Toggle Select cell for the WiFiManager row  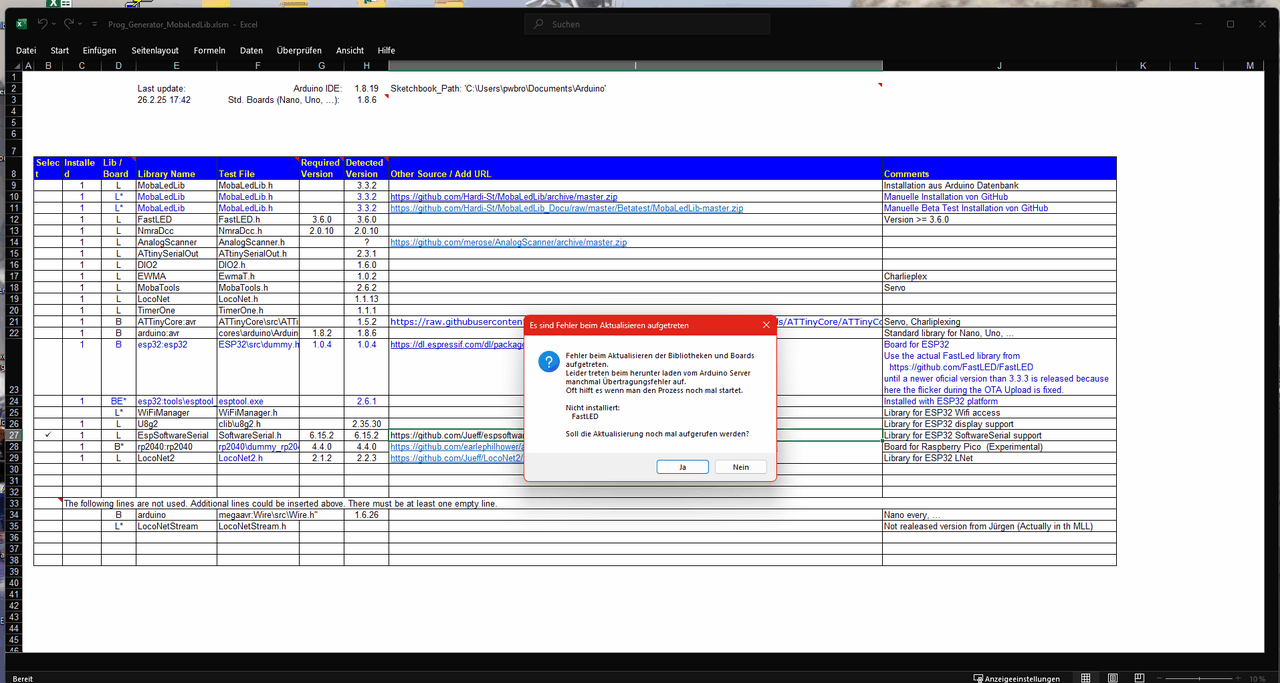(48, 412)
